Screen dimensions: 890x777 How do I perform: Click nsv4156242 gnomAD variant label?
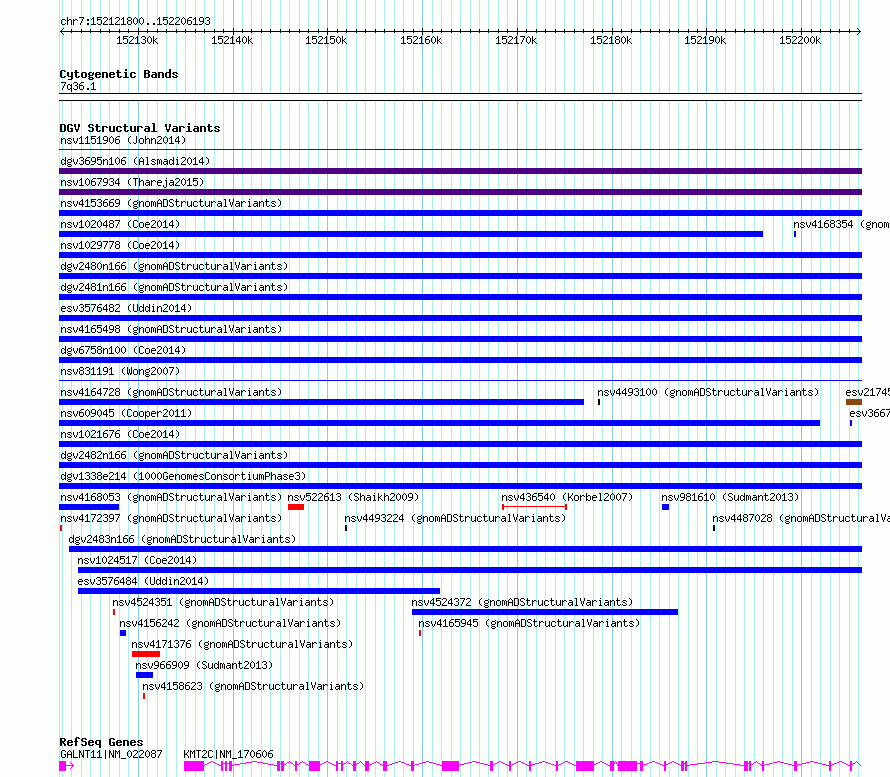[230, 623]
